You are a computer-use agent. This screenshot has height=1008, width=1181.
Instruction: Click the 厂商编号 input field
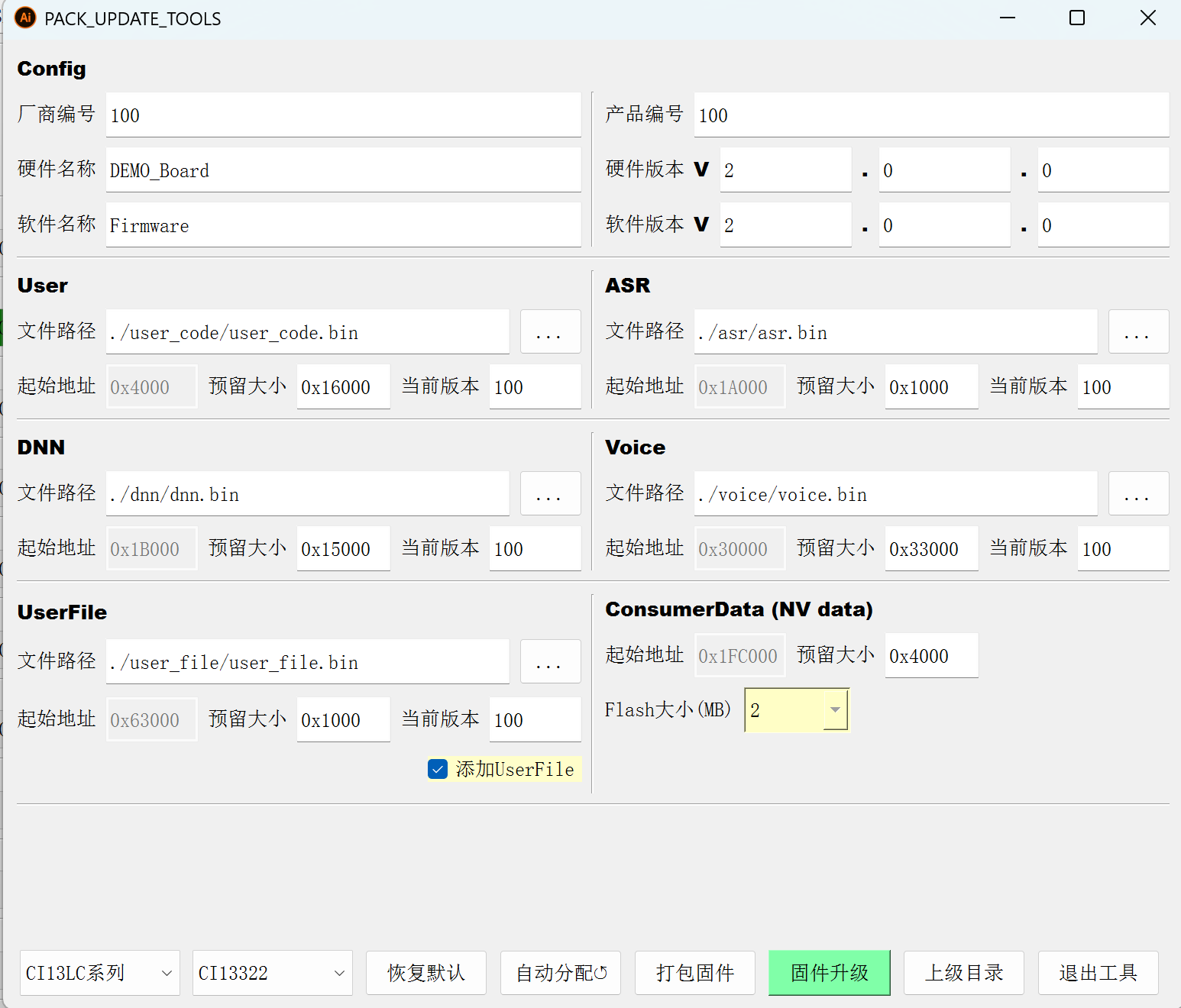343,115
